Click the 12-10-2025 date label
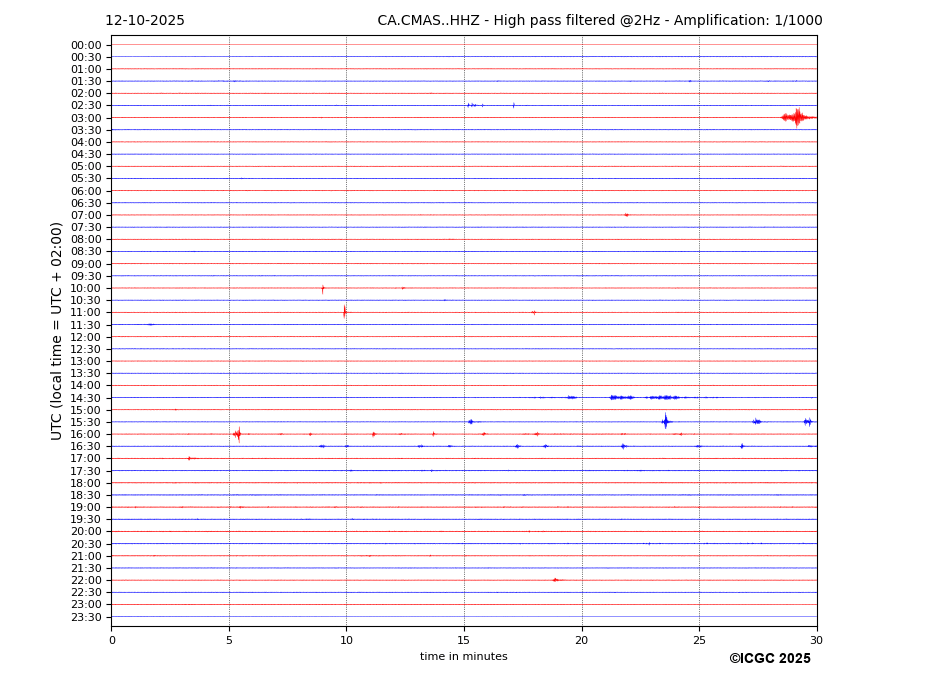This screenshot has height=696, width=927. coord(145,21)
